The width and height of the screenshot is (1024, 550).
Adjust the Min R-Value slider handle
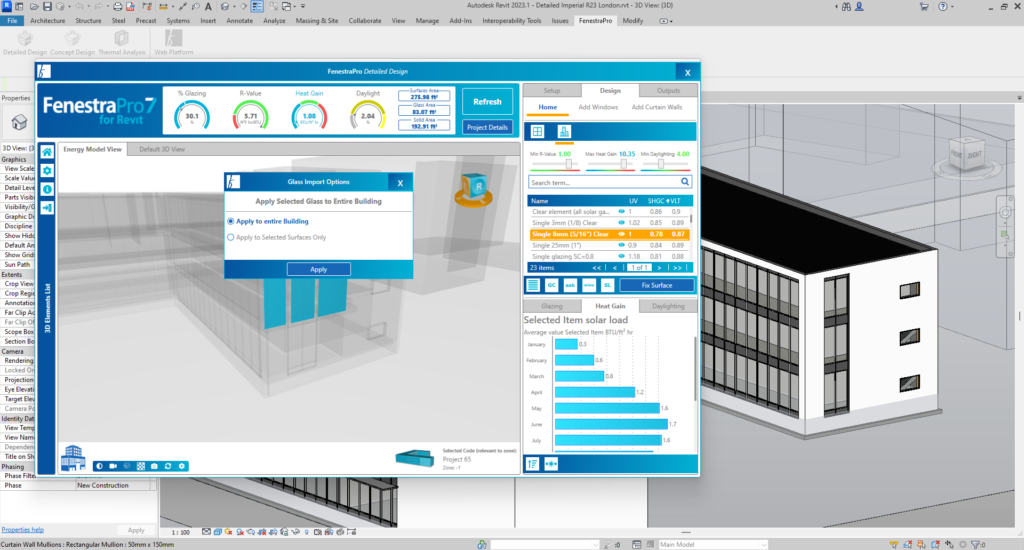[x=568, y=164]
